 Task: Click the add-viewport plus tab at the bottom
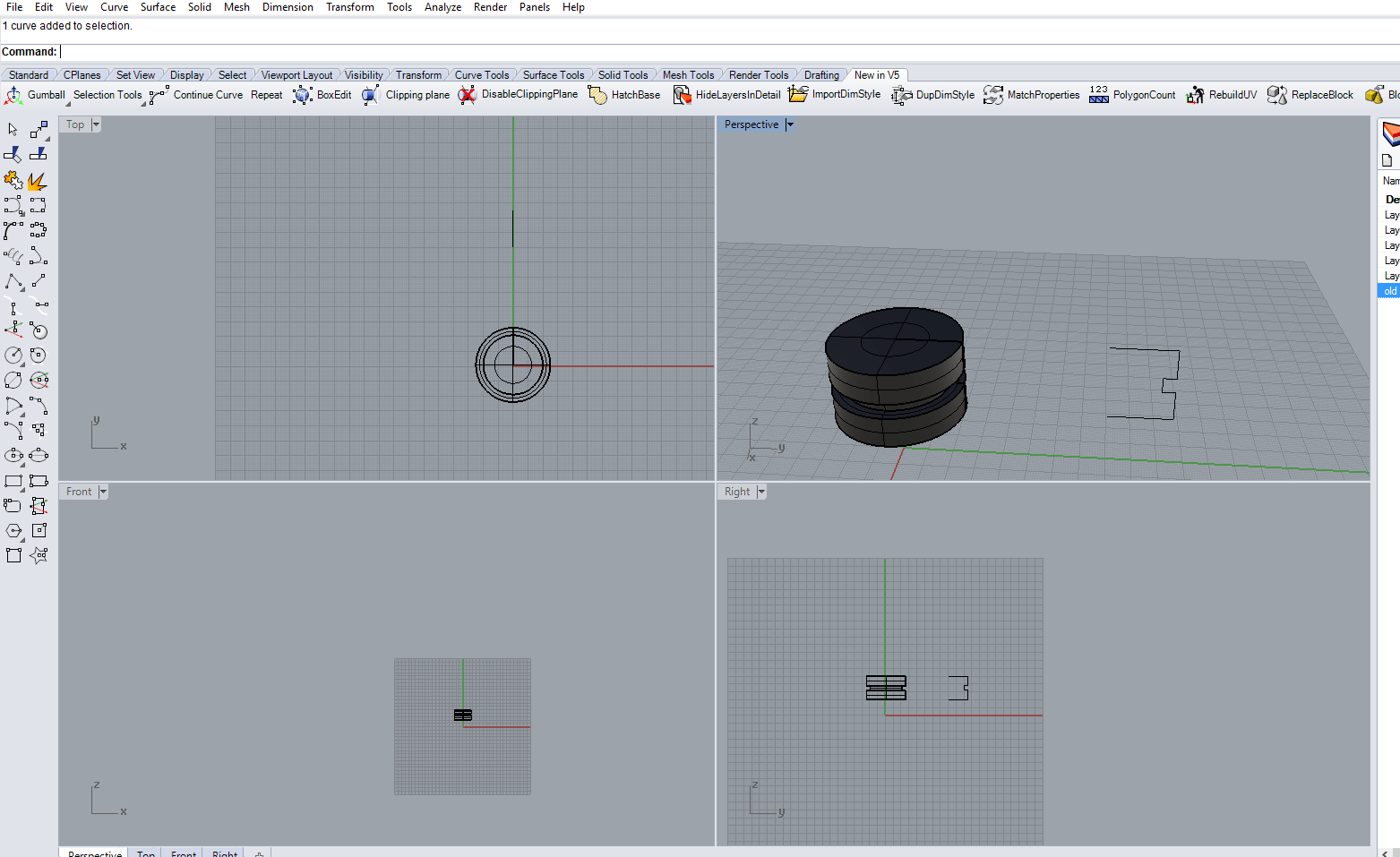[259, 853]
